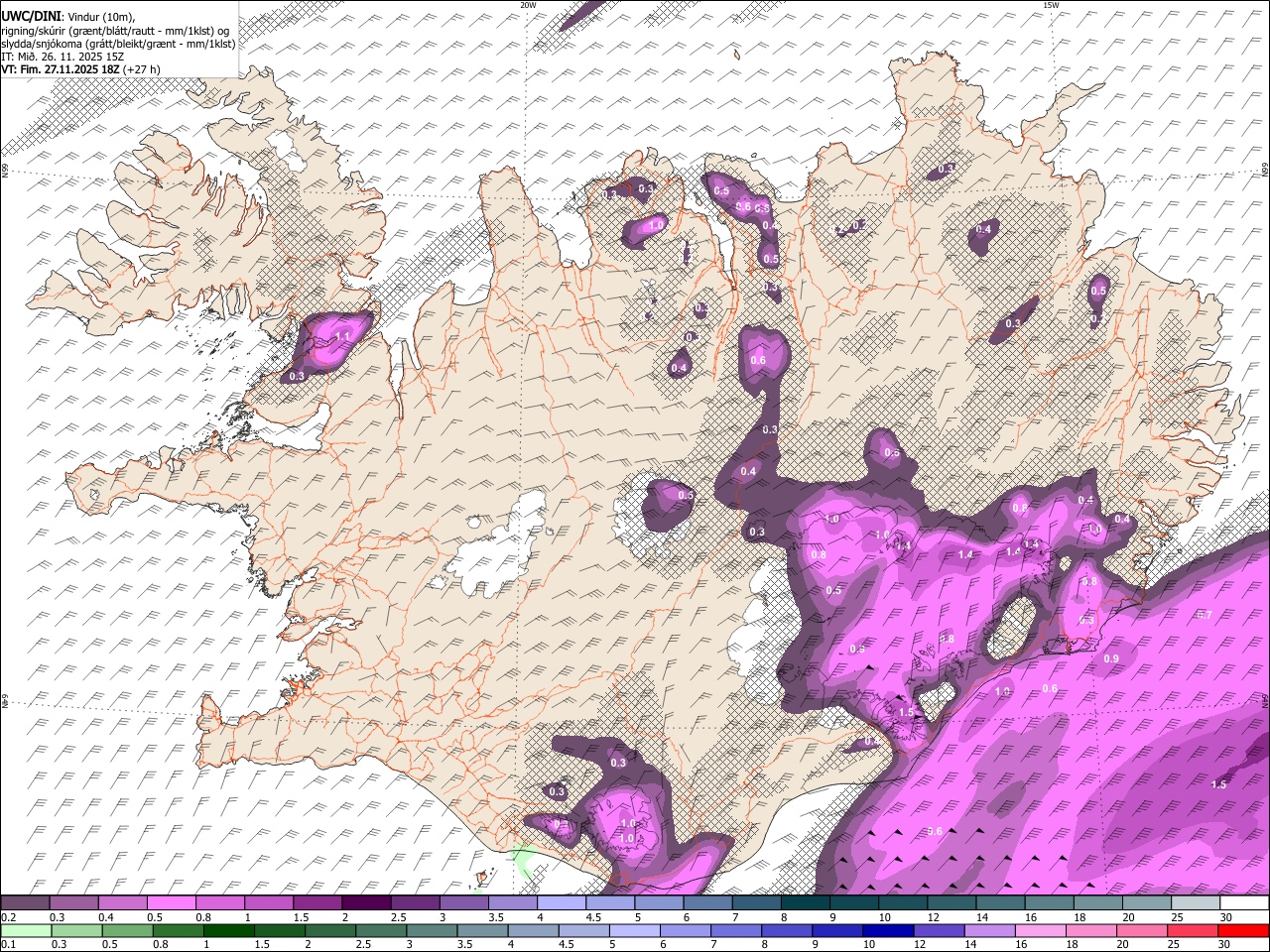Select the pink swatch labeled 20 in the lower row
This screenshot has width=1270, height=952.
(1141, 930)
